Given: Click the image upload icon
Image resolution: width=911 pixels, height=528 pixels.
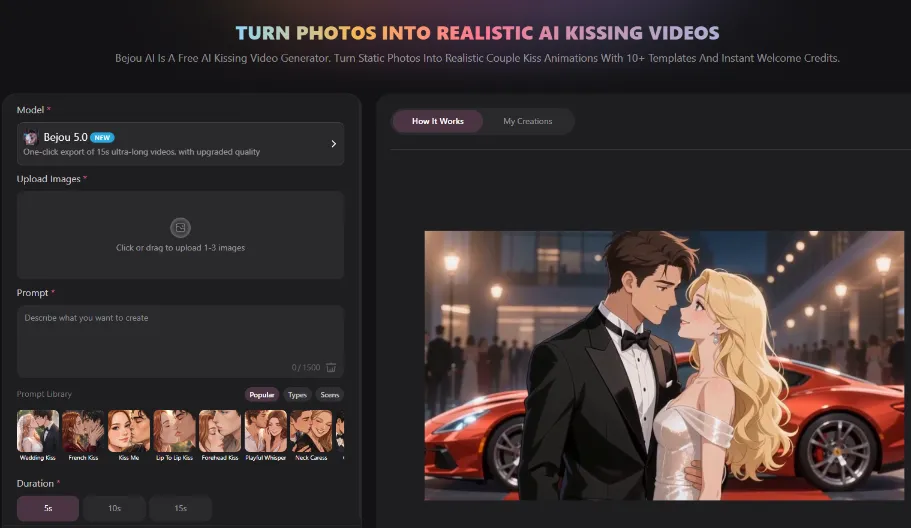Looking at the screenshot, I should (180, 227).
